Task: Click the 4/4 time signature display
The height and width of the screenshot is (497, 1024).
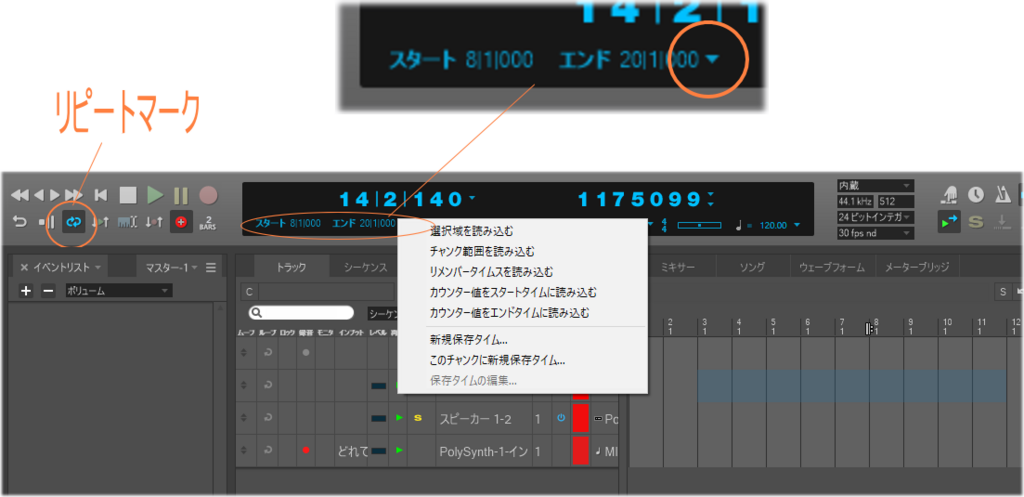Action: click(664, 225)
